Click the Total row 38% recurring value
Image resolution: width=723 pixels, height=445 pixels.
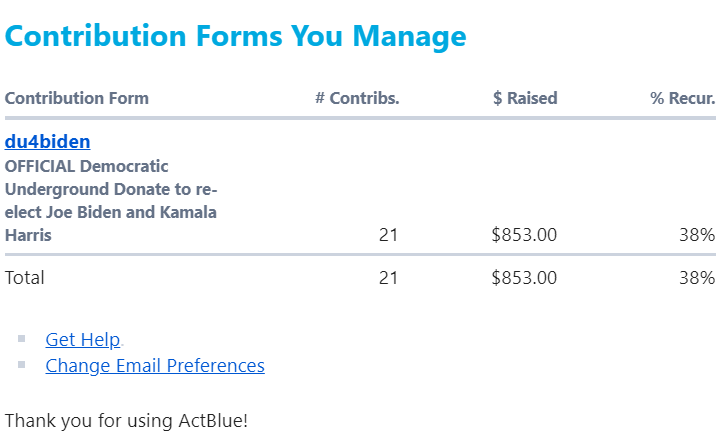coord(696,278)
